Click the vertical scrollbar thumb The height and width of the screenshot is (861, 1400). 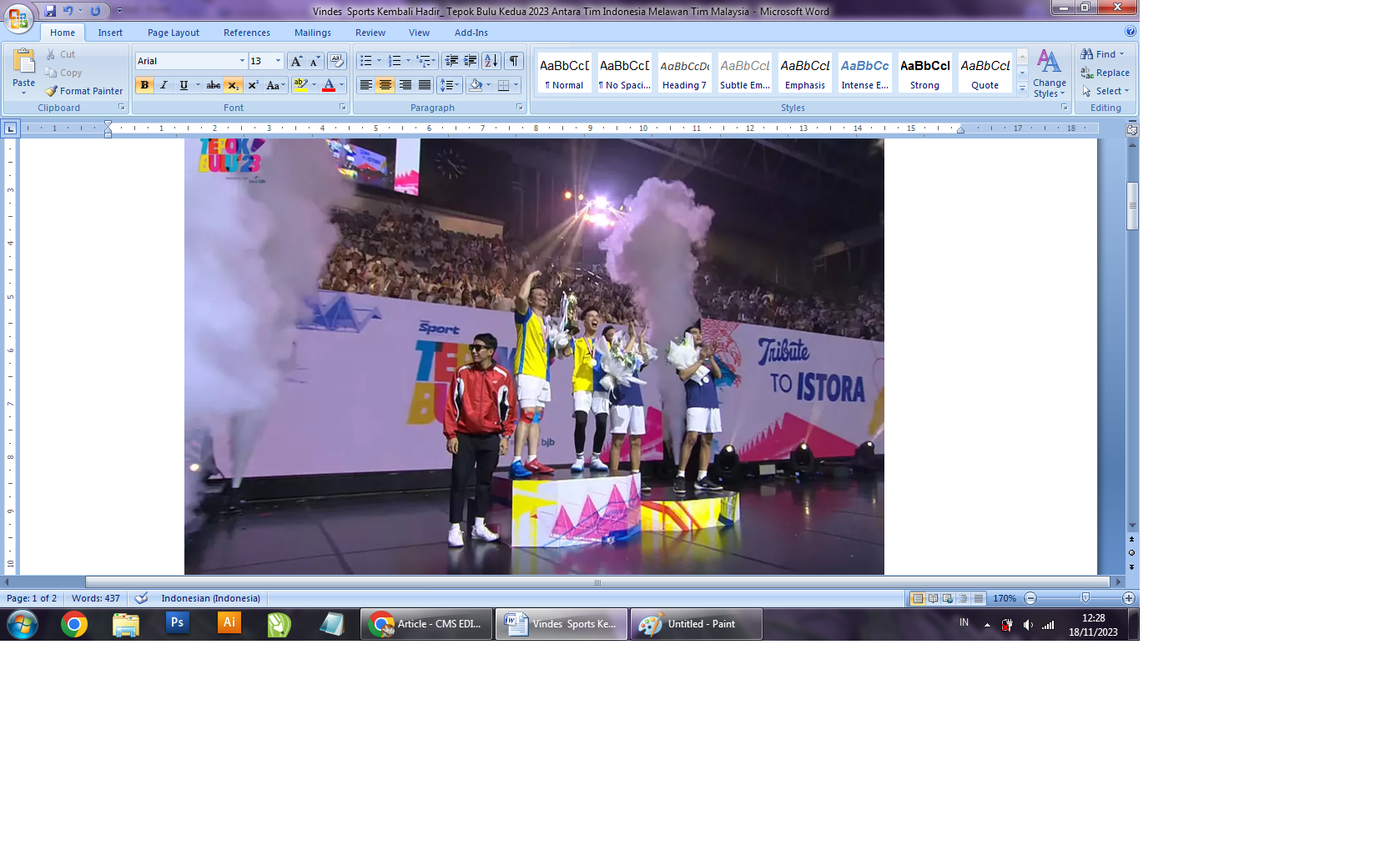[x=1132, y=205]
